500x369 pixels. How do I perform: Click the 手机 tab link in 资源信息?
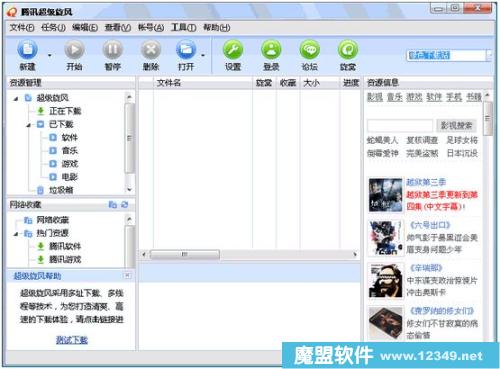pyautogui.click(x=454, y=97)
